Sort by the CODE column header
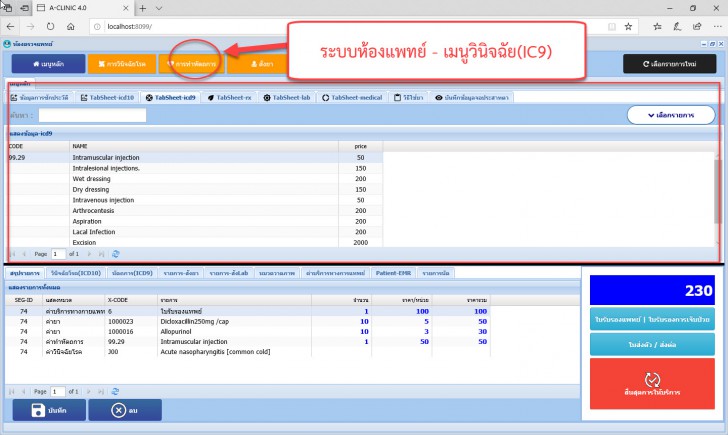Screen dimensions: 728x435 click(39, 146)
